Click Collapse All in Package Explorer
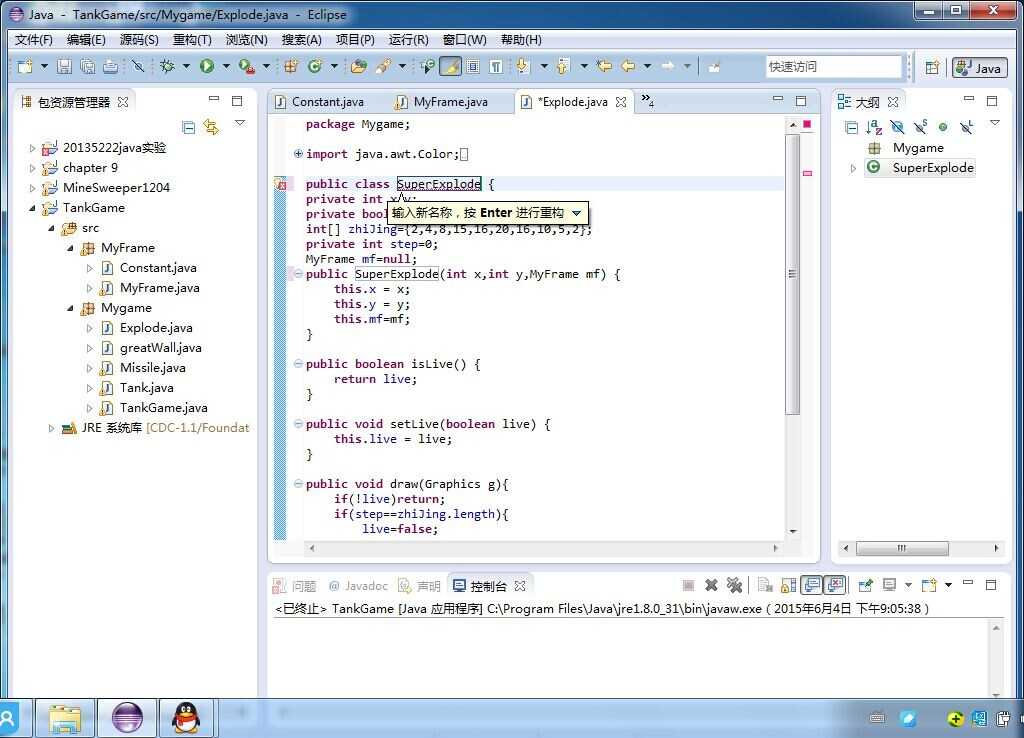The image size is (1024, 738). pos(188,127)
